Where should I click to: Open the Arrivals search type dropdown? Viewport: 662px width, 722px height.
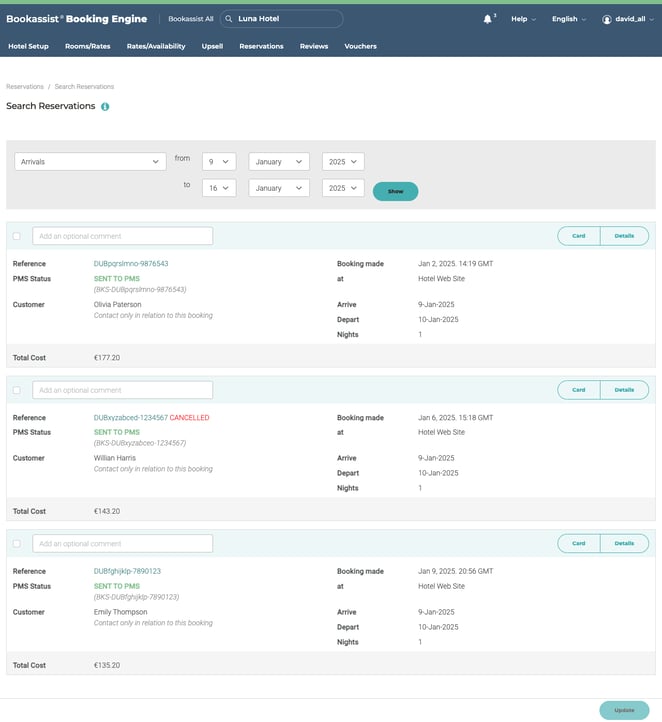(x=90, y=161)
